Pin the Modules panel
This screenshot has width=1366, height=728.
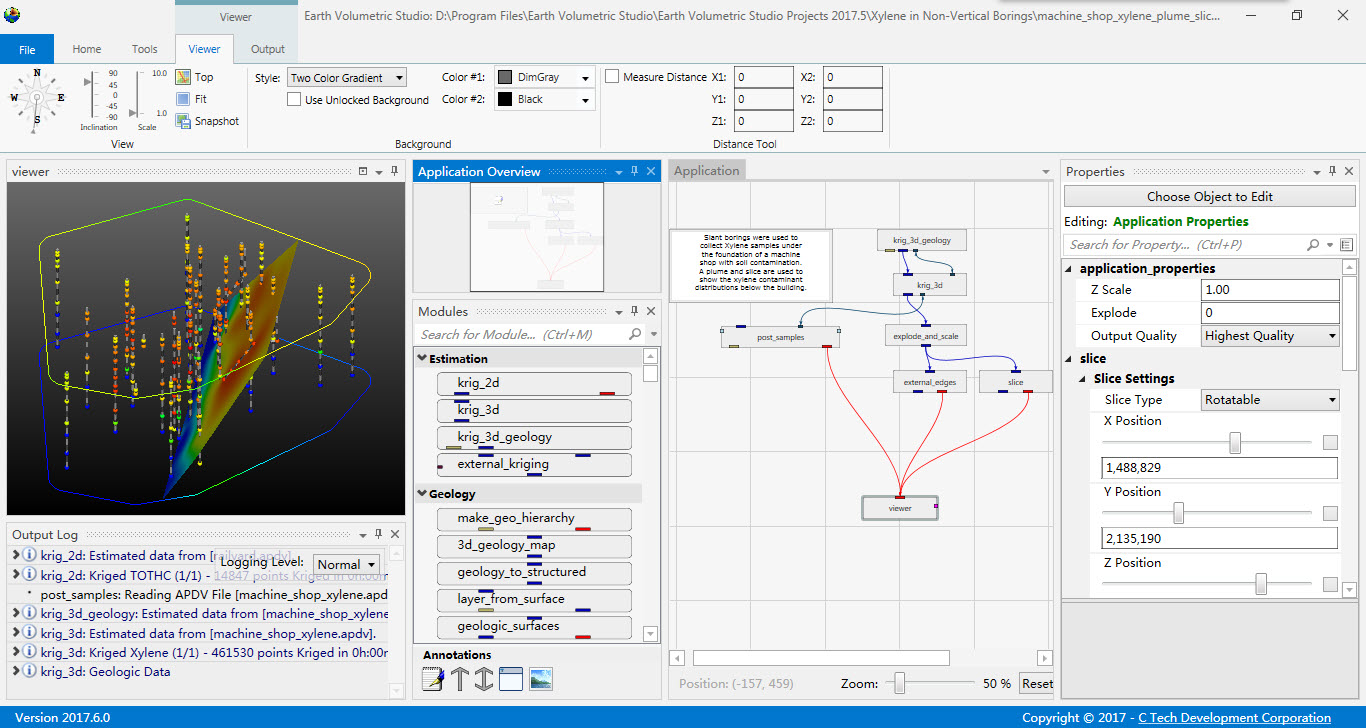click(634, 312)
